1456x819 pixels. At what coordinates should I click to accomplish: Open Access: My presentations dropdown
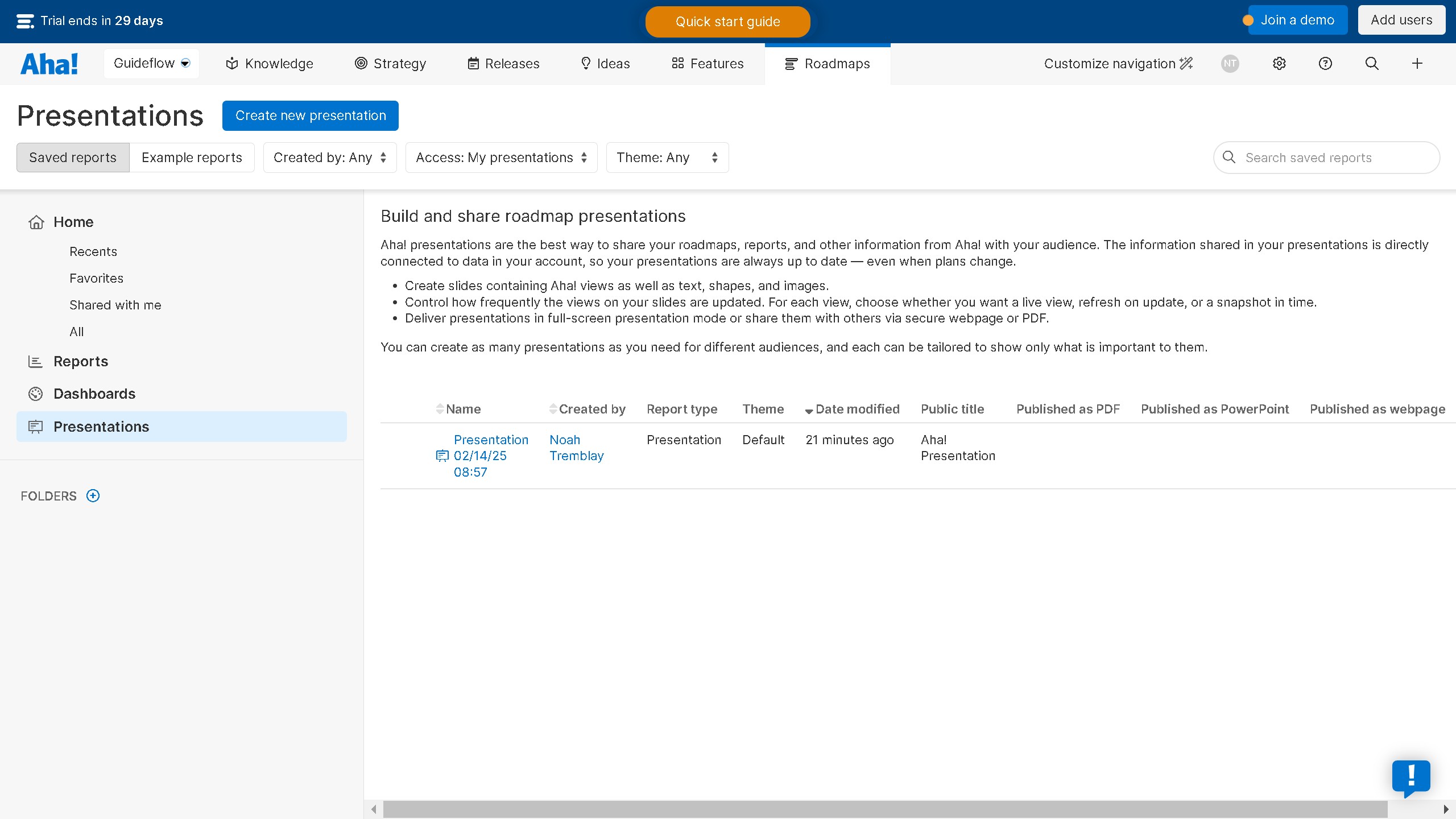click(x=501, y=158)
